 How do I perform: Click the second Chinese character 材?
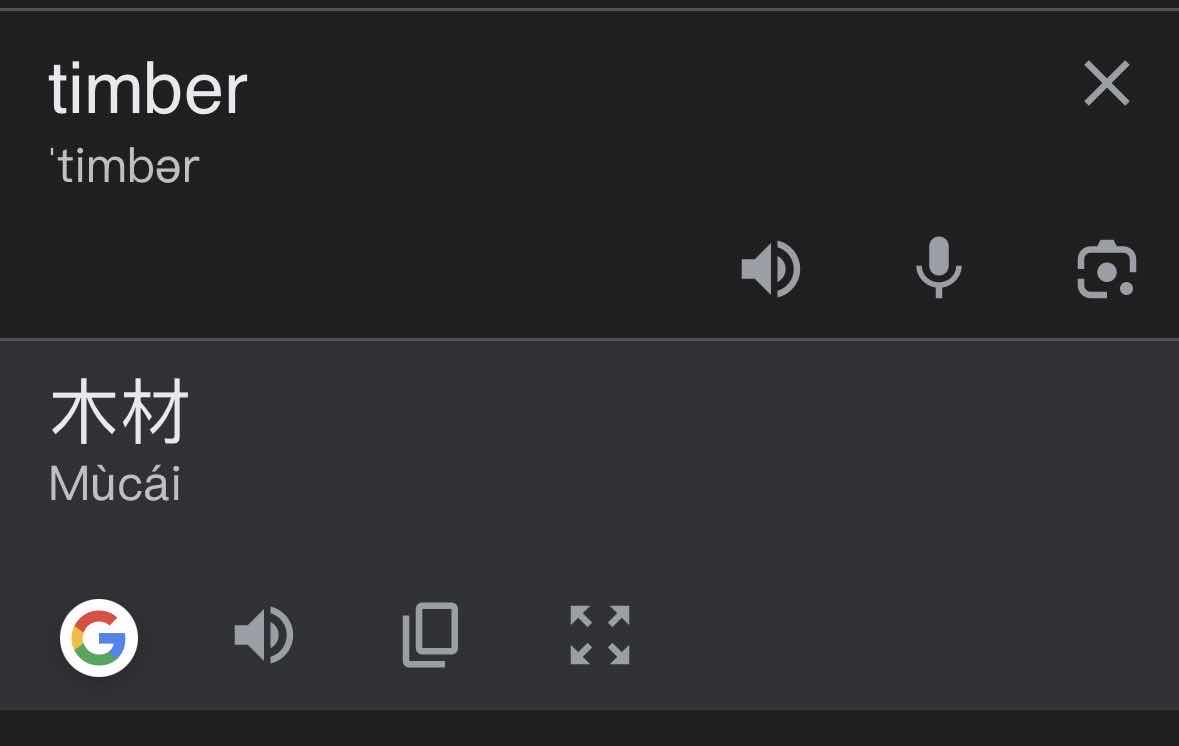click(x=154, y=413)
